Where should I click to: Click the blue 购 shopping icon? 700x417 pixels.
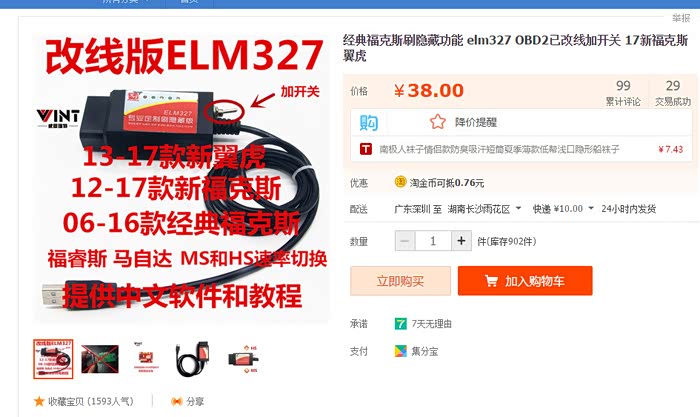click(x=369, y=122)
